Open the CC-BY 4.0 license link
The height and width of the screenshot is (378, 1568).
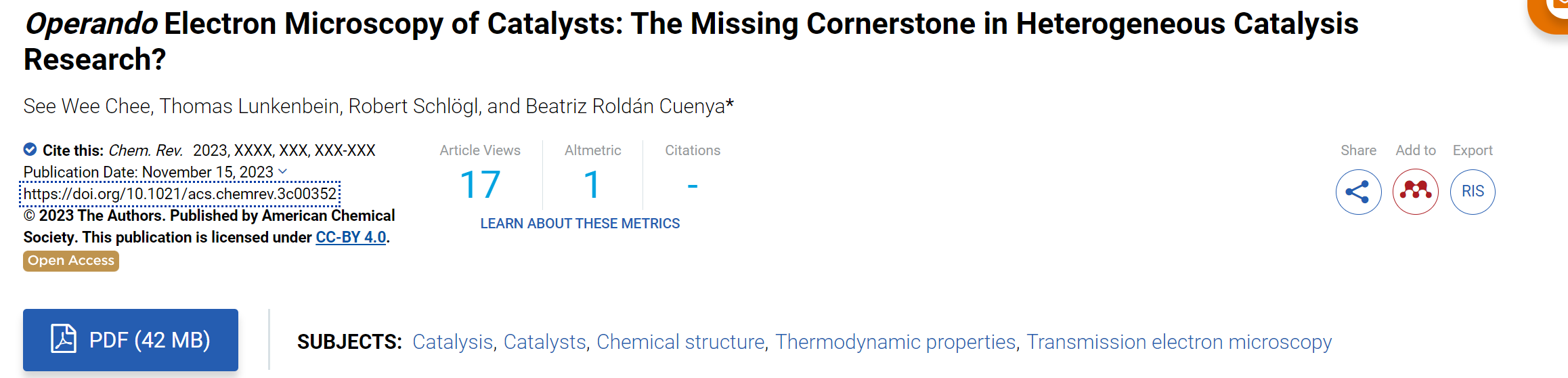[351, 237]
